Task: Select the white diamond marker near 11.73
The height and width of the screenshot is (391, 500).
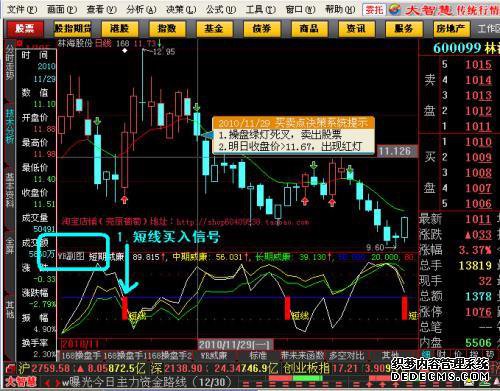Action: 124,51
